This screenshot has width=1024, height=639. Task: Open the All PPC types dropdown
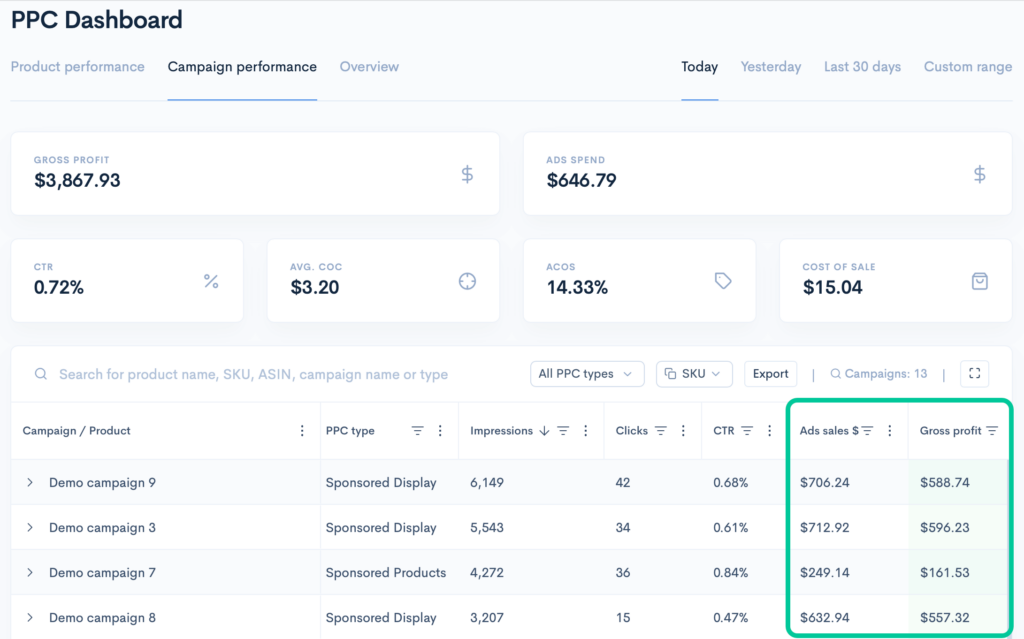pos(587,373)
